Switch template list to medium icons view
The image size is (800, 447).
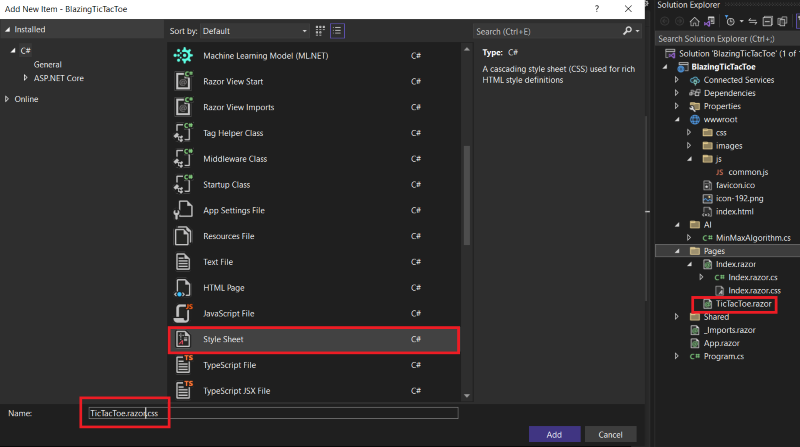(320, 31)
